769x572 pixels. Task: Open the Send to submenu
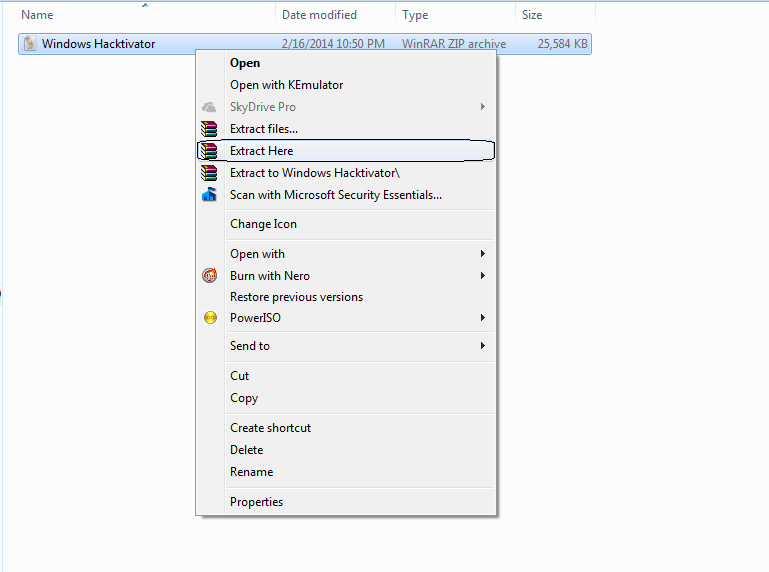346,346
